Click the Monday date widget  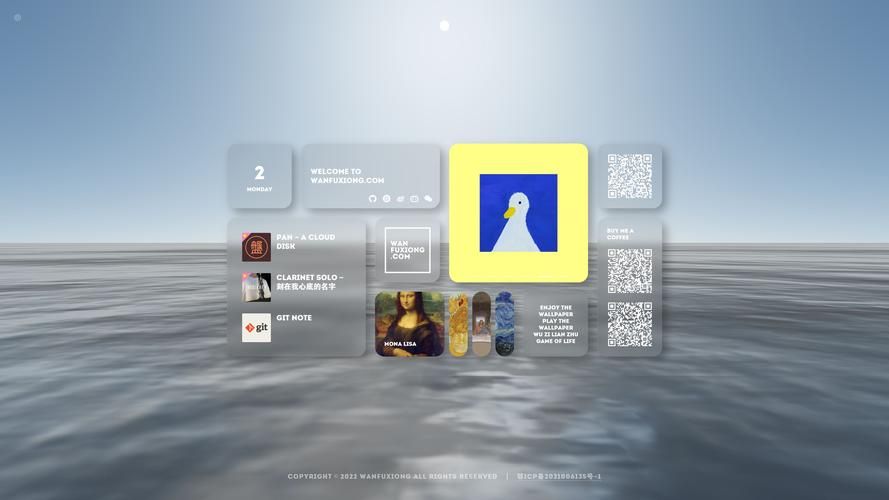click(259, 177)
